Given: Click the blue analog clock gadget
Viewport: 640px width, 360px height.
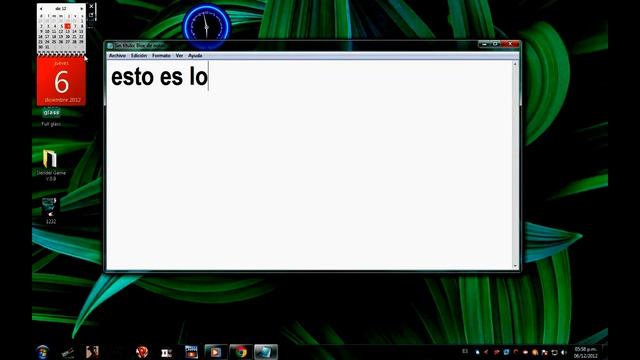Looking at the screenshot, I should click(x=207, y=26).
